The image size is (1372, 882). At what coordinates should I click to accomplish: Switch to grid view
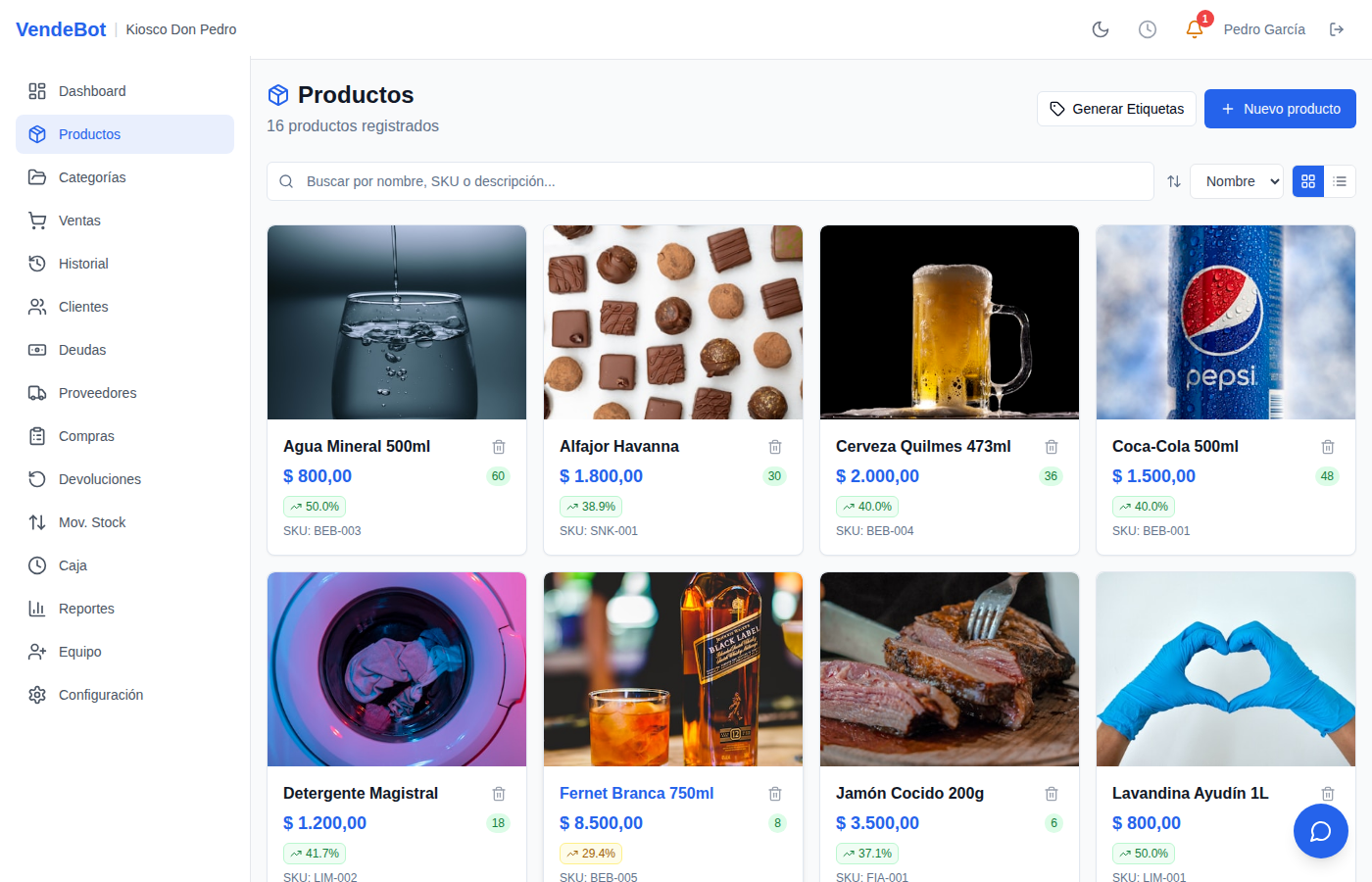pyautogui.click(x=1308, y=181)
